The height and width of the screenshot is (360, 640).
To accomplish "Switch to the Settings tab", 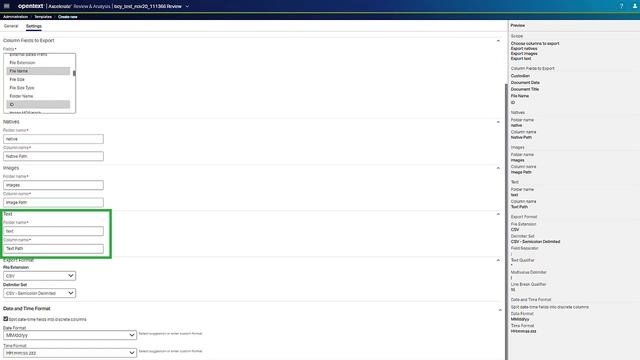I will click(x=33, y=26).
